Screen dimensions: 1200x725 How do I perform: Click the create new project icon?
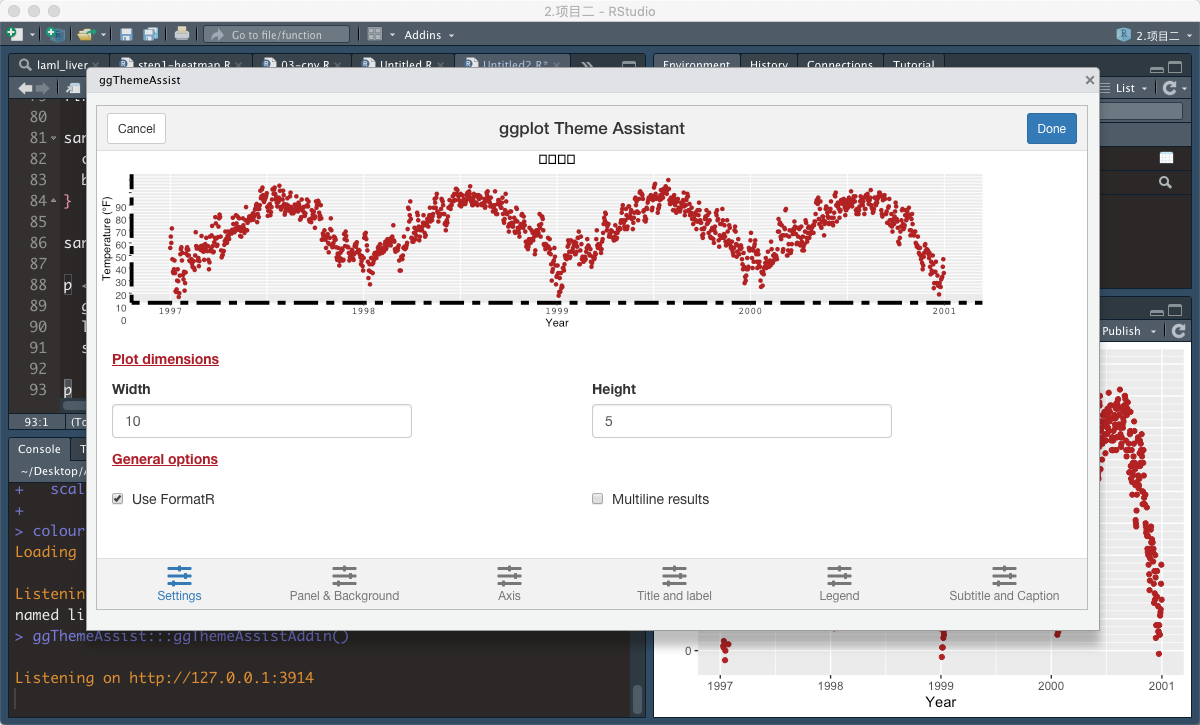[x=54, y=34]
